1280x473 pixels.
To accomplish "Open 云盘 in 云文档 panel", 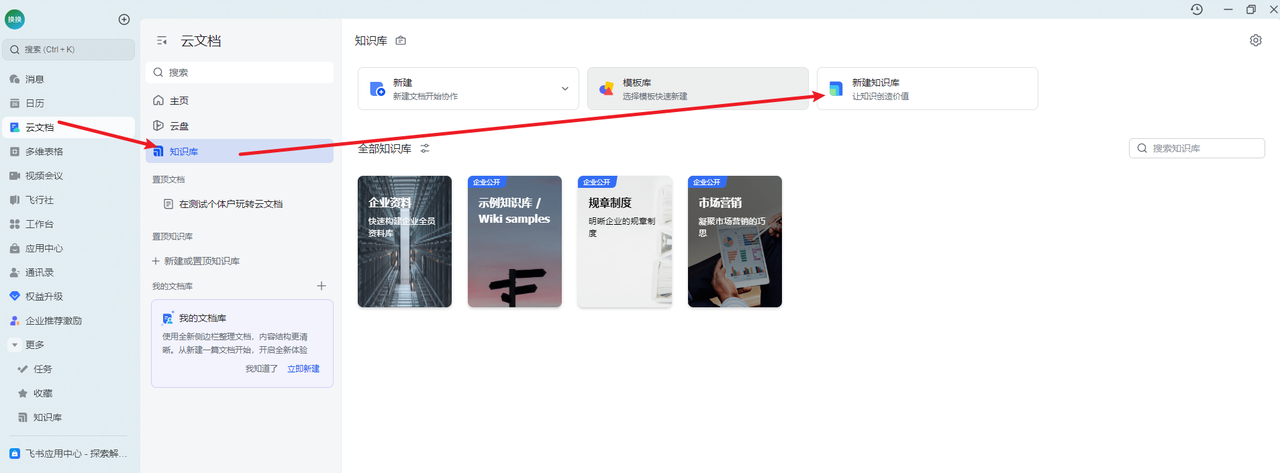I will [240, 126].
